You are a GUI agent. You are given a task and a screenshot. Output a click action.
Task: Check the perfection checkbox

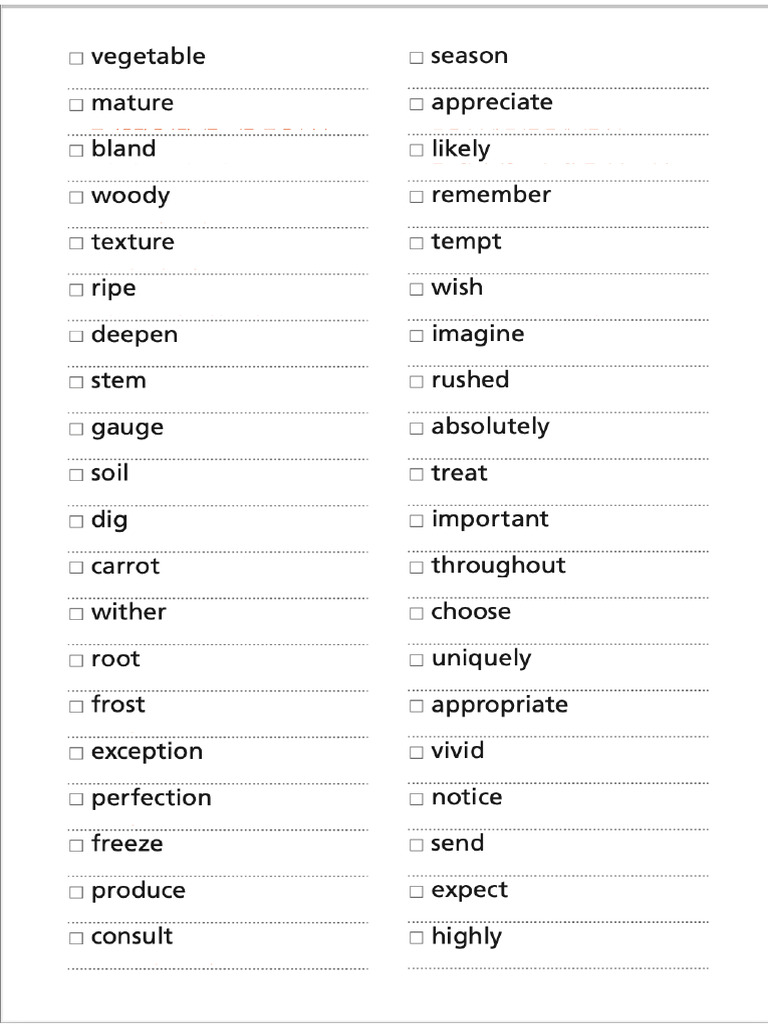76,799
